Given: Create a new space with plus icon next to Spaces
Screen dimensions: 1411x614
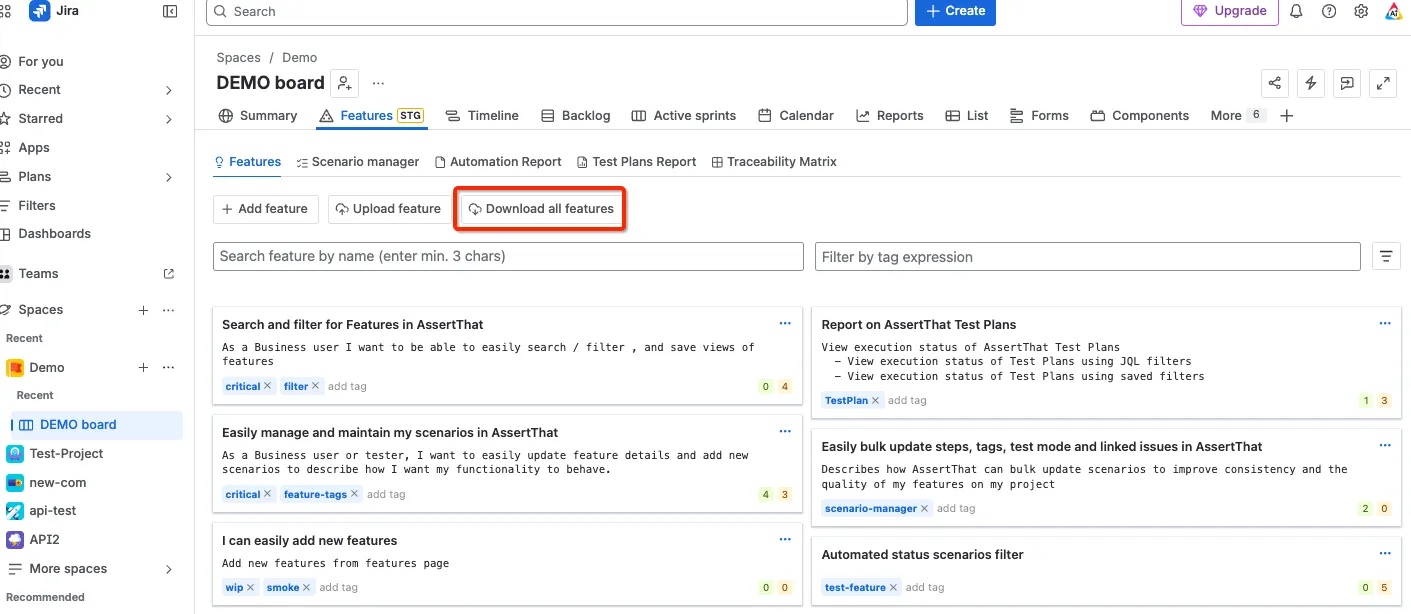Looking at the screenshot, I should click(x=143, y=310).
